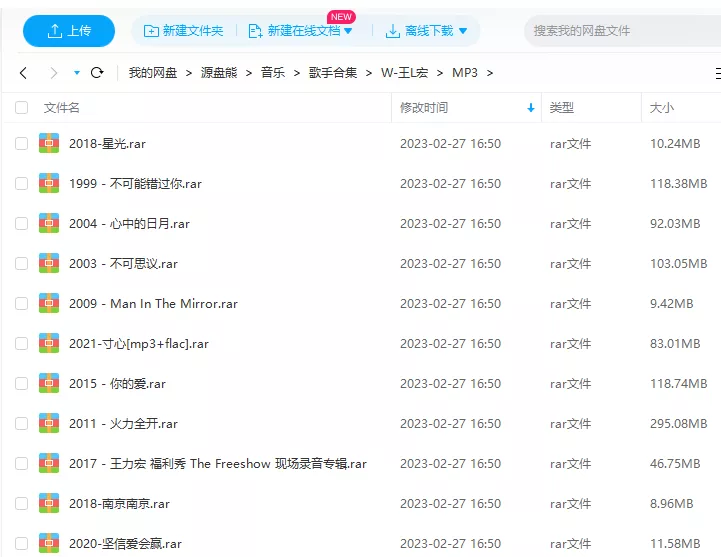Click the 新建文件夹 button
721x557 pixels.
[184, 31]
